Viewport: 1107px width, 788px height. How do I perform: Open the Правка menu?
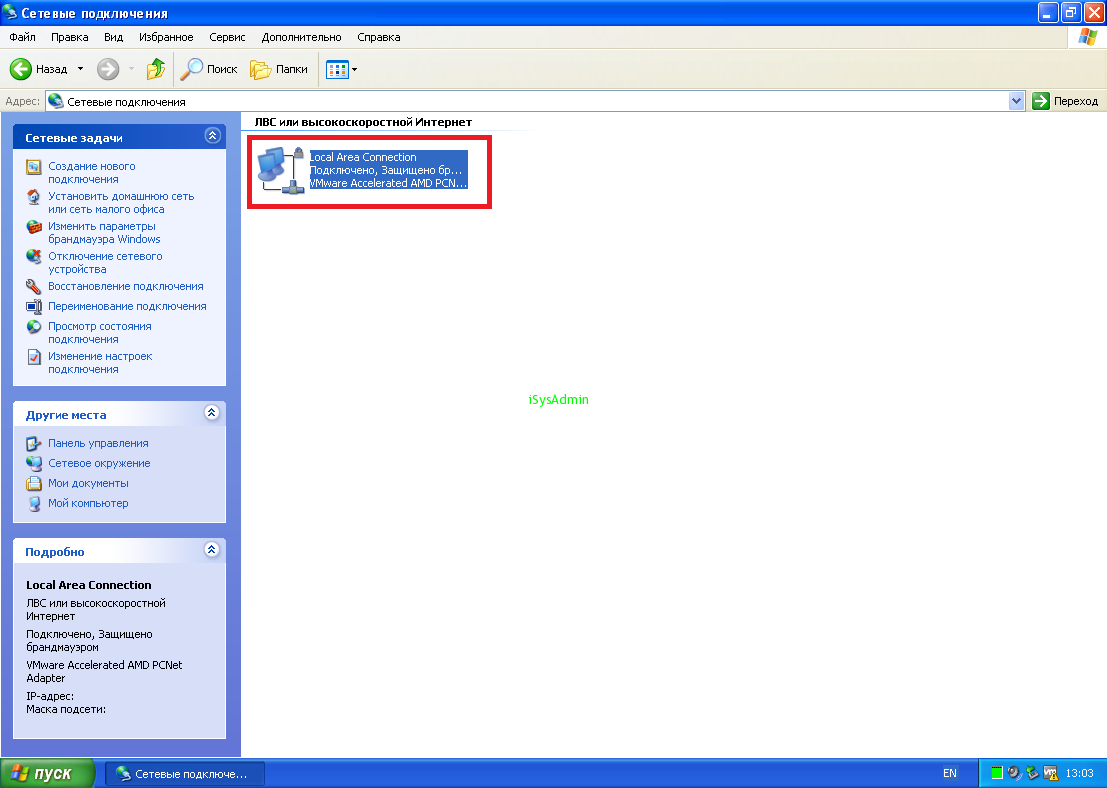(x=69, y=37)
